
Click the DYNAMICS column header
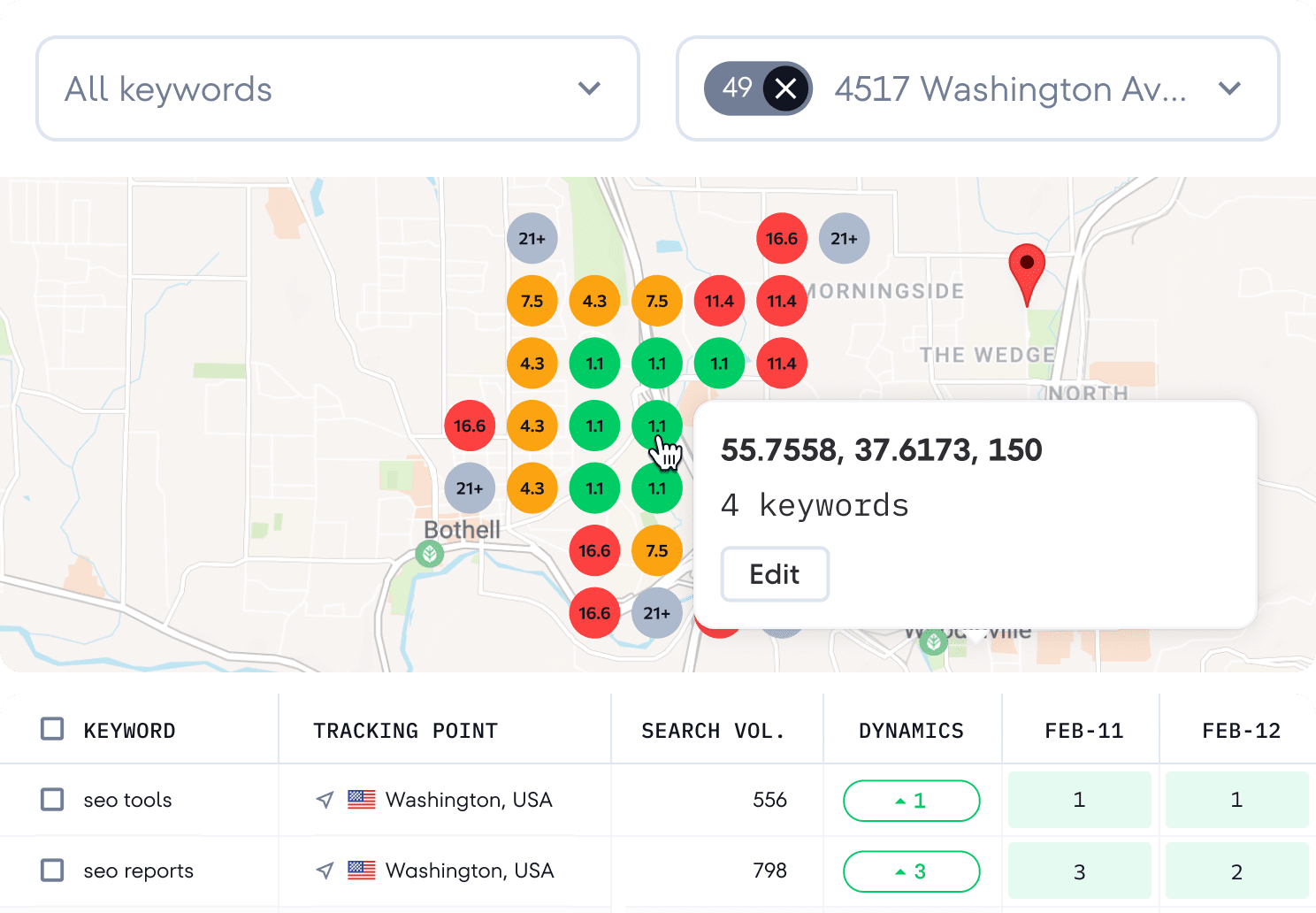click(x=911, y=730)
